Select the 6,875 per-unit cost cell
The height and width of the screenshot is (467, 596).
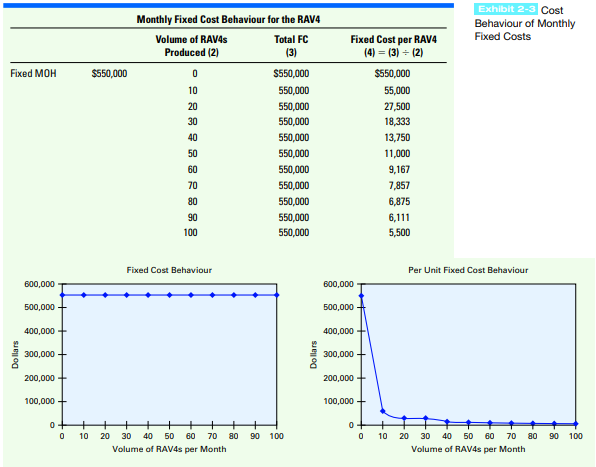399,201
